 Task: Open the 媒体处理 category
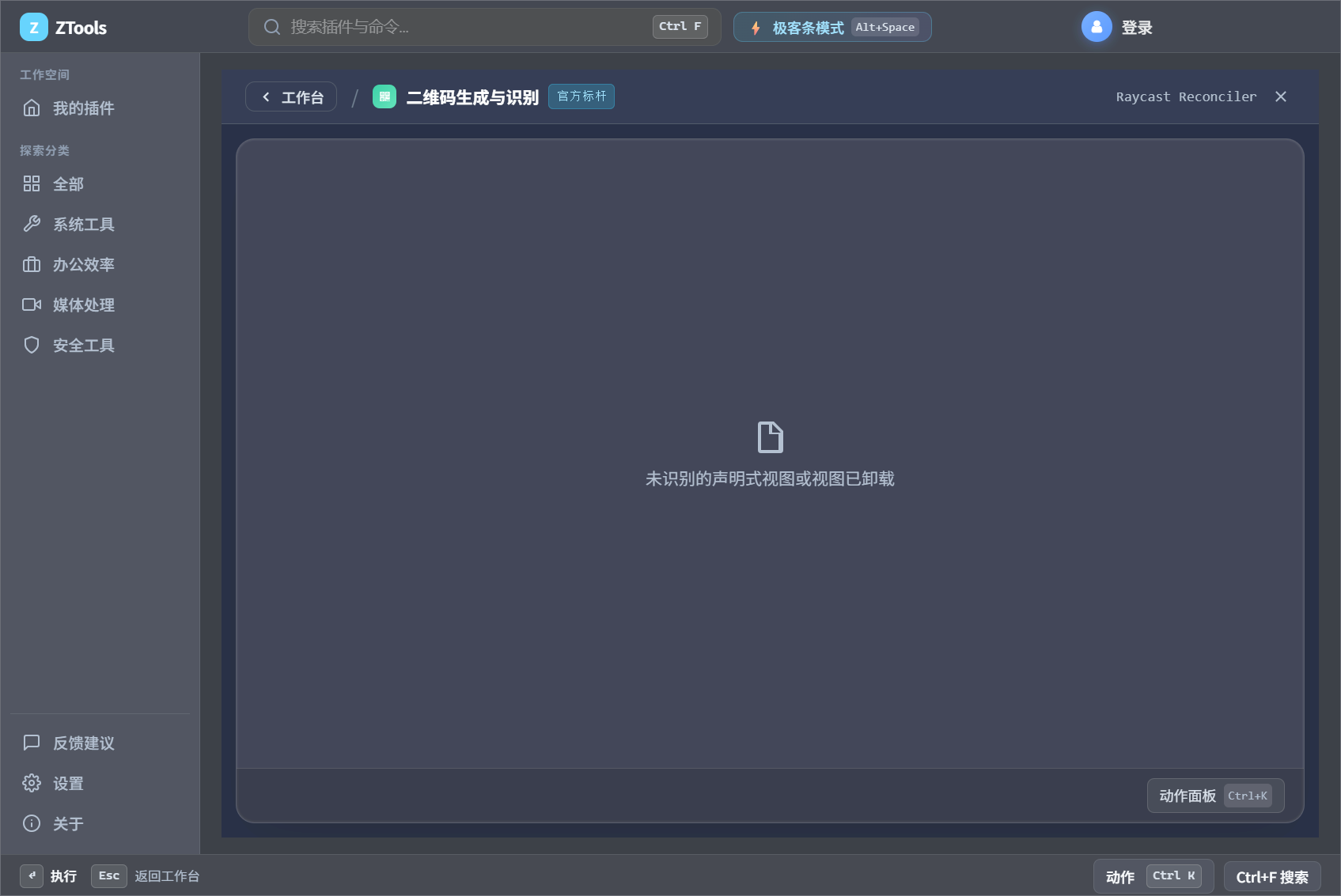coord(100,305)
